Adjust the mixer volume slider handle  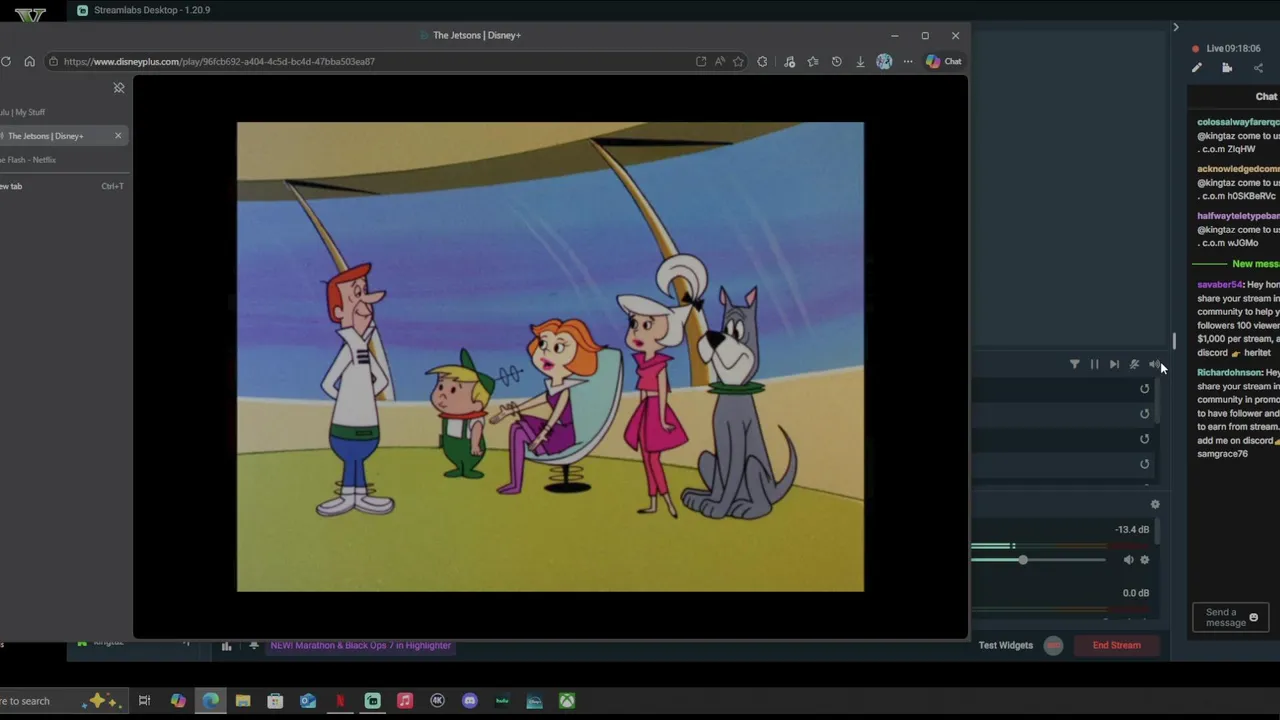click(1023, 560)
